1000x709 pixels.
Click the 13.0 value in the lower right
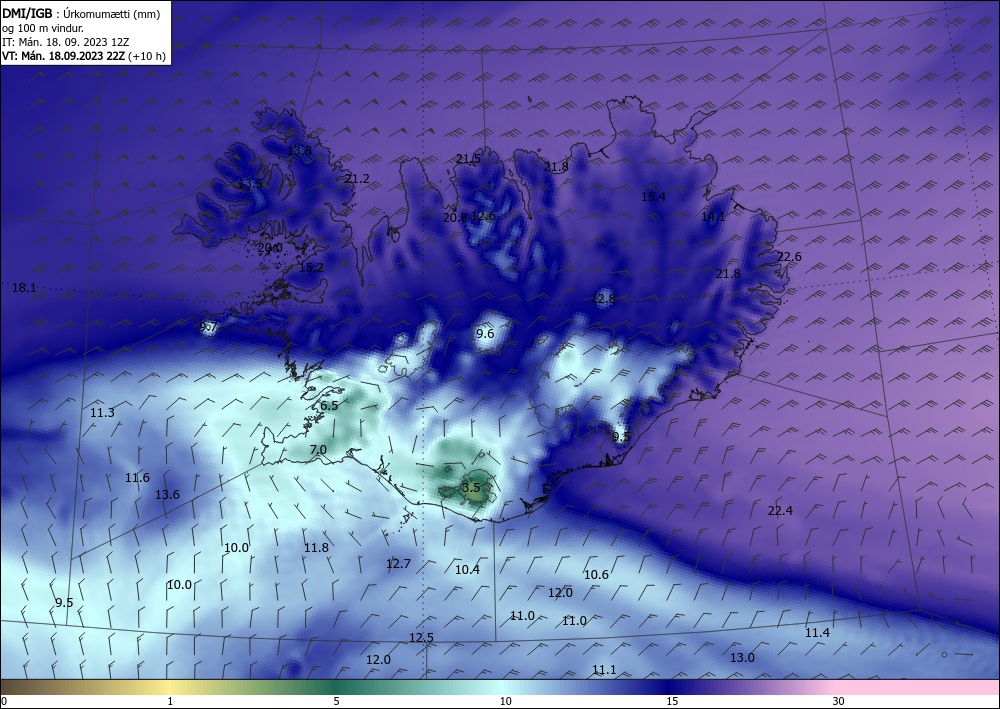tap(742, 657)
